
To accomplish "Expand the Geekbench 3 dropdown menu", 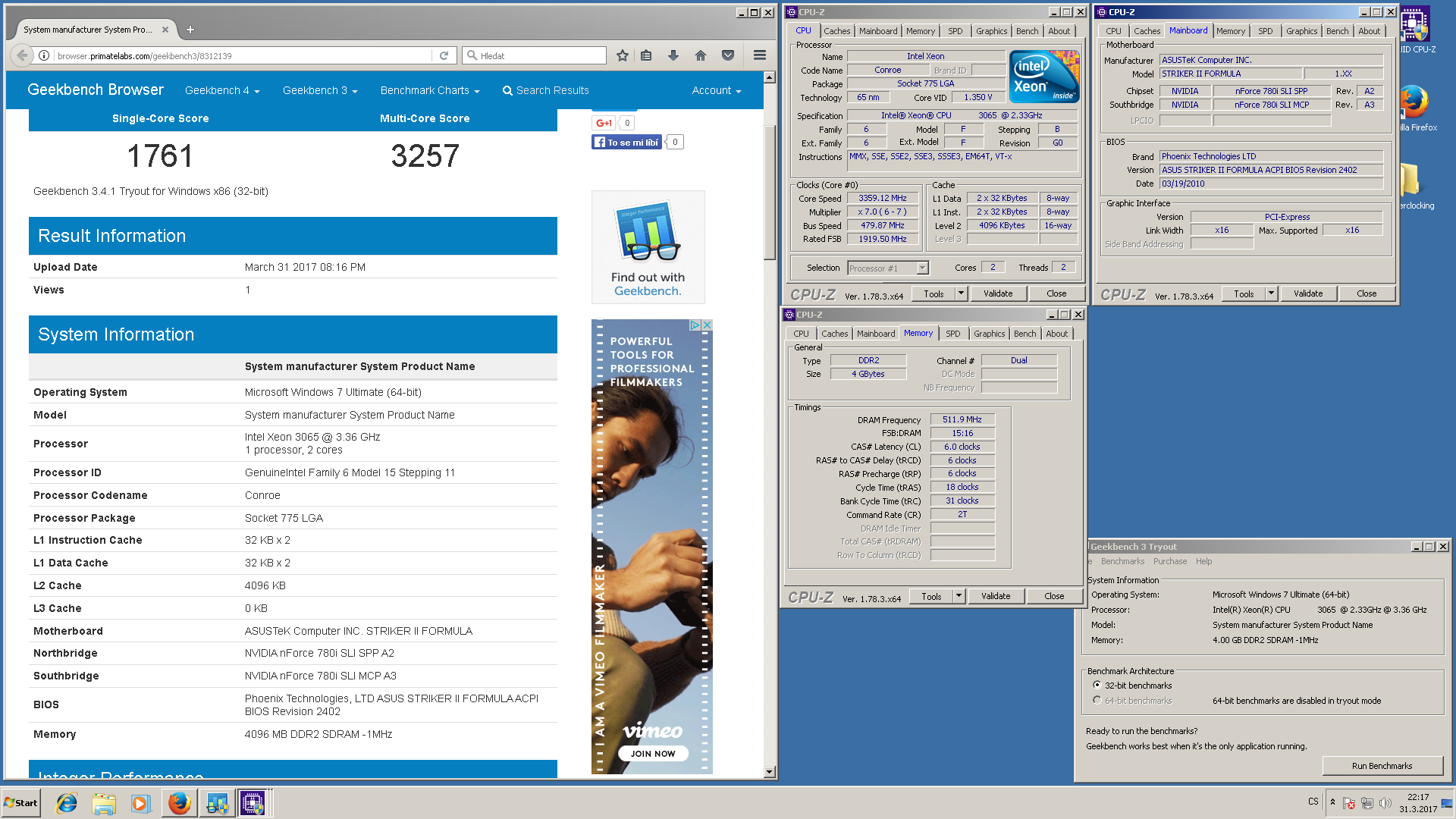I will 320,90.
